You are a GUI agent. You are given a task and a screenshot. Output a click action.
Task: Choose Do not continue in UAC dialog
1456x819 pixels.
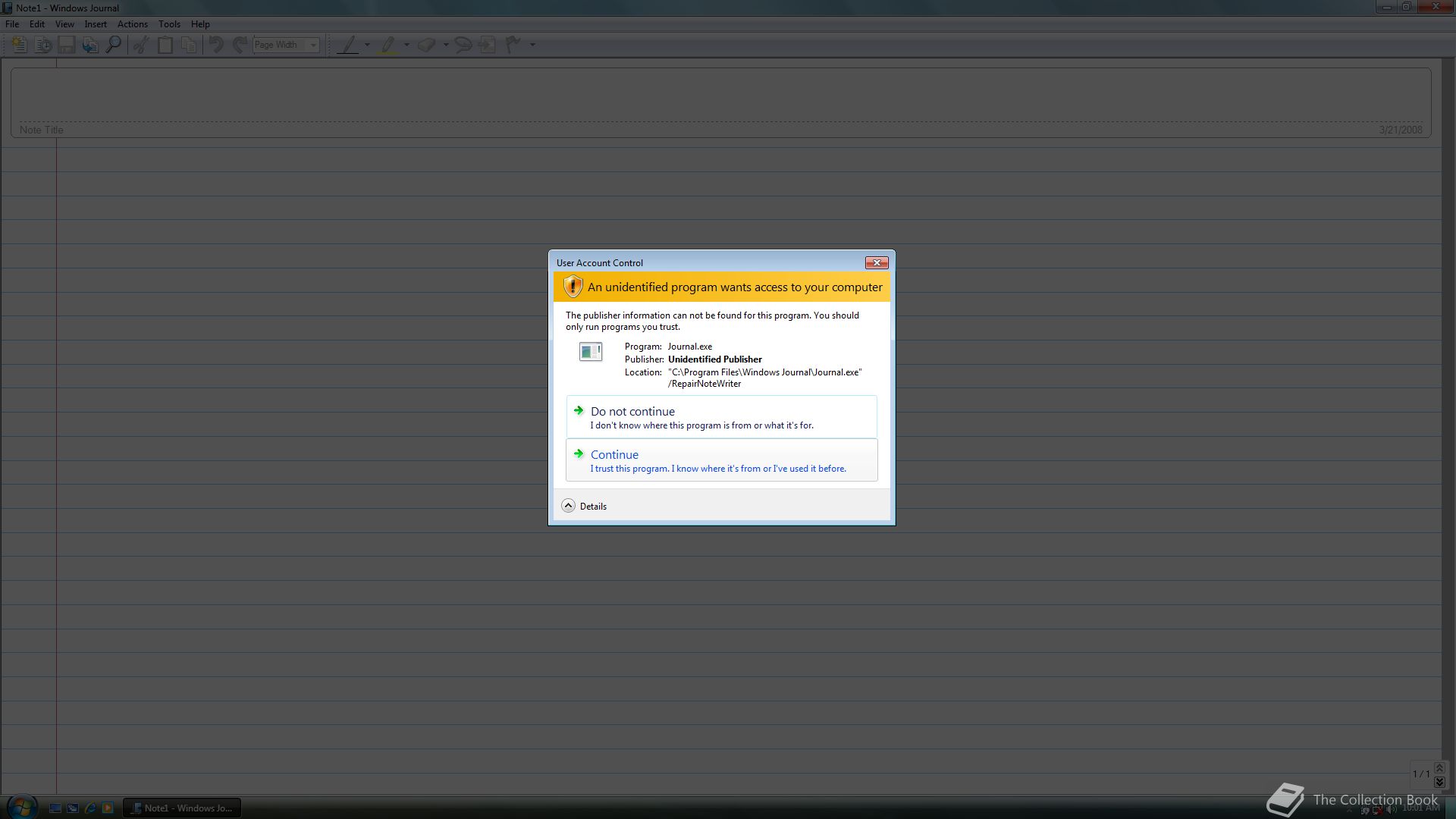[x=721, y=416]
